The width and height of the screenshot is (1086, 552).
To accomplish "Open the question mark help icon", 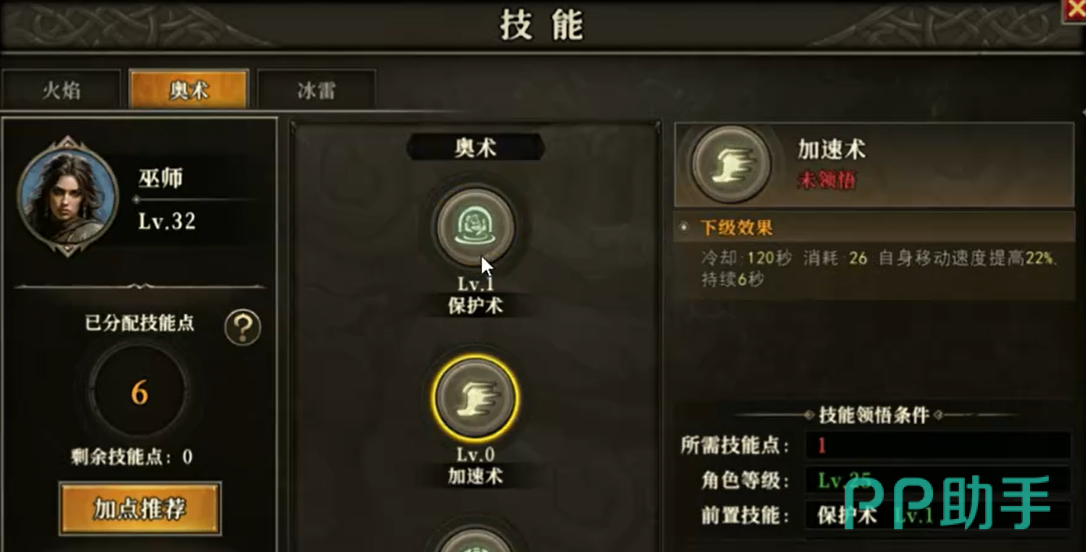I will point(242,327).
